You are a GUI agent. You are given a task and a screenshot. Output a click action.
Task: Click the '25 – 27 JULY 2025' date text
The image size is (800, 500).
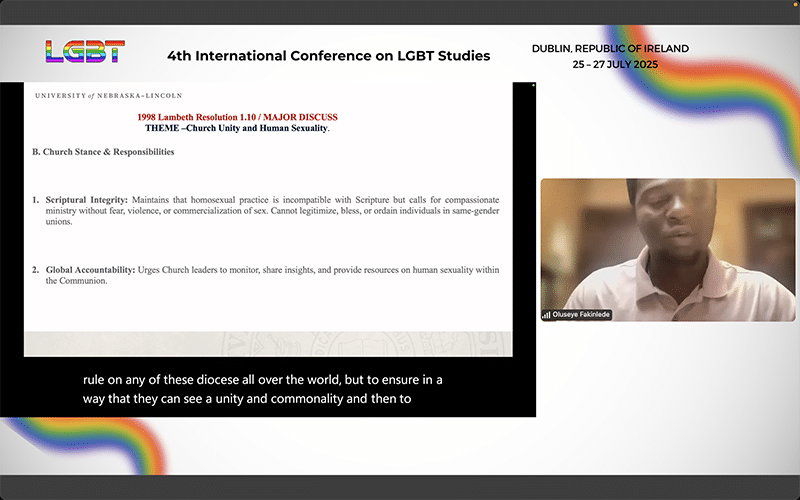coord(615,65)
